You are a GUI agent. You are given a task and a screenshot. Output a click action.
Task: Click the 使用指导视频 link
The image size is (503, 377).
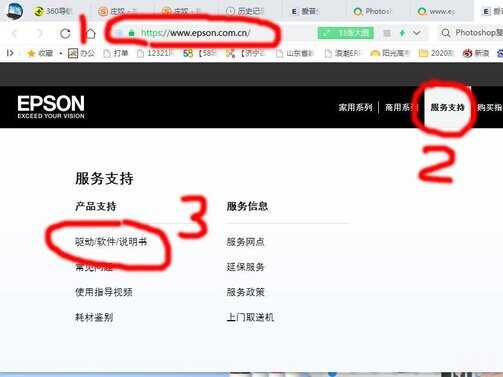(x=104, y=292)
